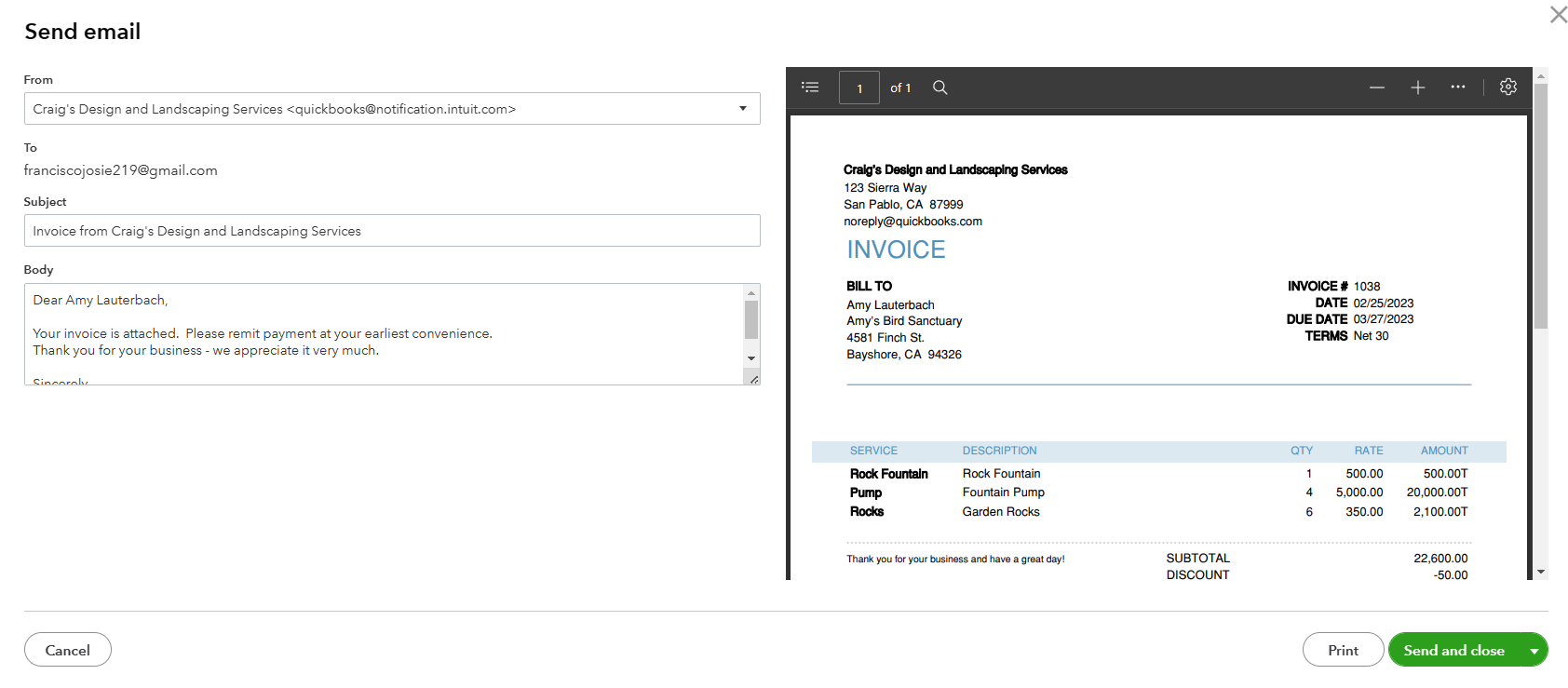This screenshot has height=688, width=1568.
Task: Click the preview scrollbar up arrow
Action: pyautogui.click(x=1541, y=74)
